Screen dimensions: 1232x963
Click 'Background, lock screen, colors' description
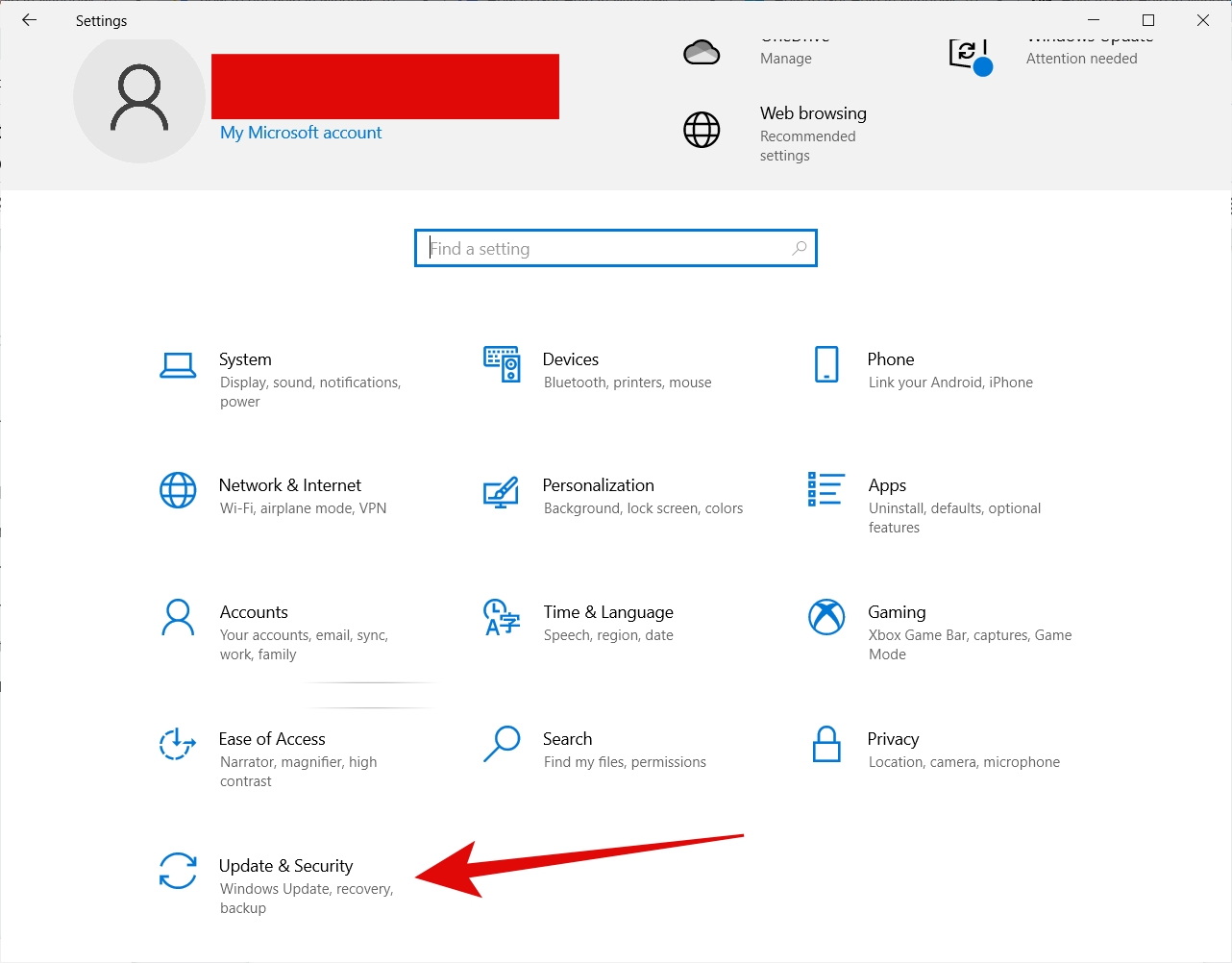(643, 508)
